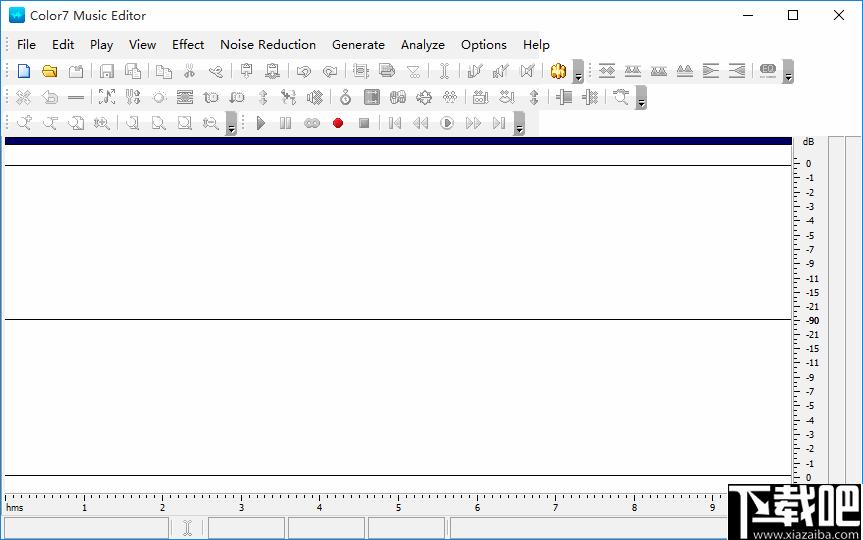The height and width of the screenshot is (540, 863).
Task: Expand overflow arrow ending the second toolbar
Action: [641, 98]
